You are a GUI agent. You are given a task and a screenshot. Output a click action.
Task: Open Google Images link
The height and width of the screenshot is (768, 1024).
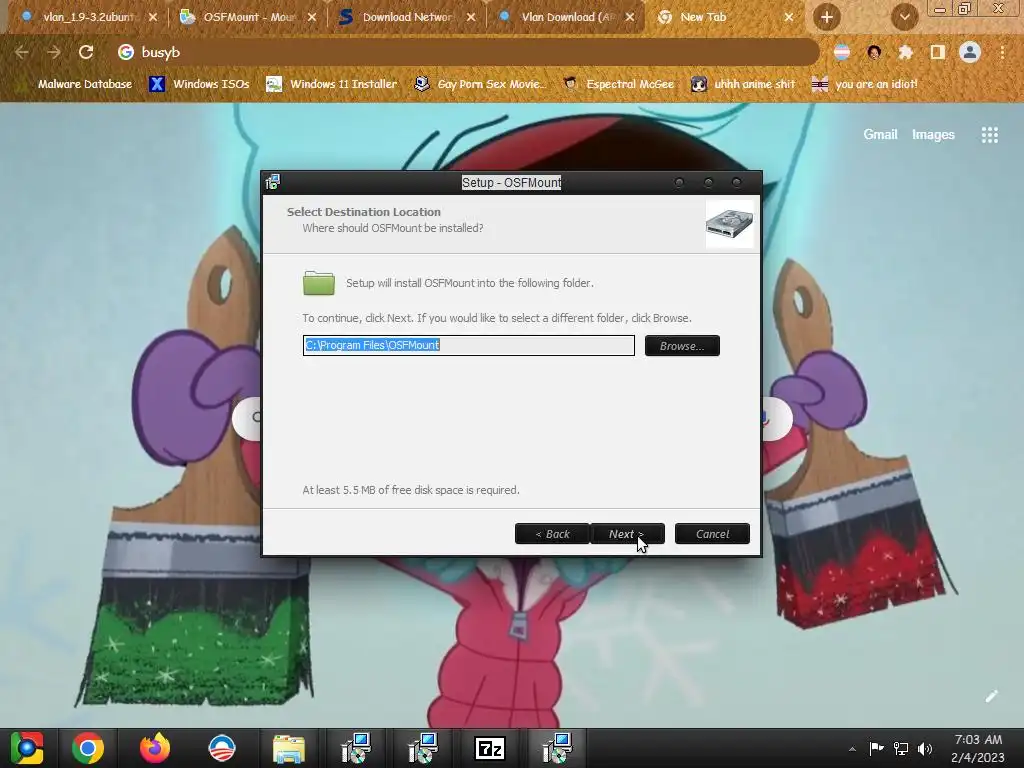933,135
